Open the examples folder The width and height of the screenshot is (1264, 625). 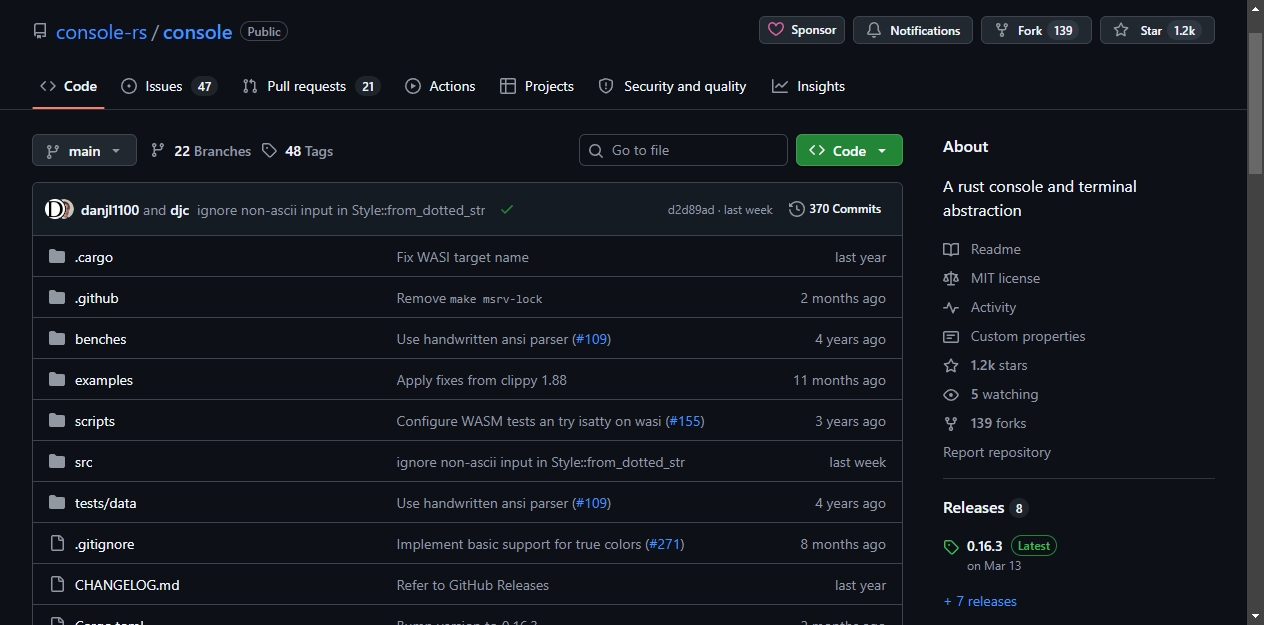click(x=104, y=380)
